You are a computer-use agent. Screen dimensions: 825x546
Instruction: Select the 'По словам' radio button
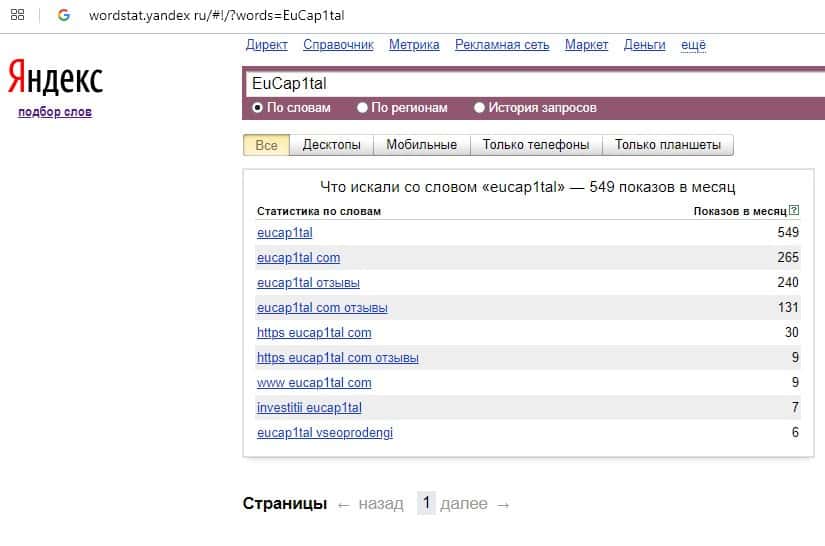pyautogui.click(x=257, y=108)
